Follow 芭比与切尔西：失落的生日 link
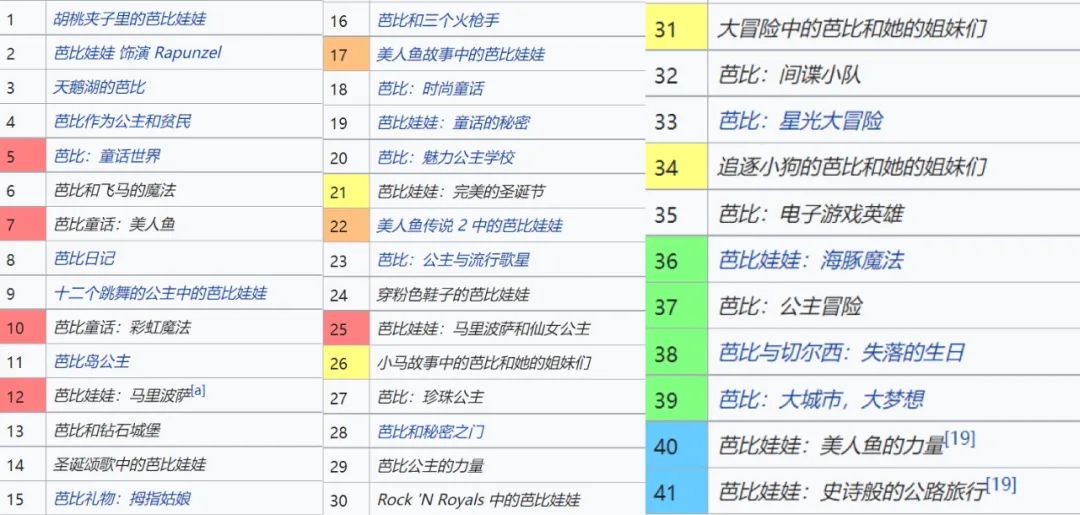 click(x=842, y=353)
